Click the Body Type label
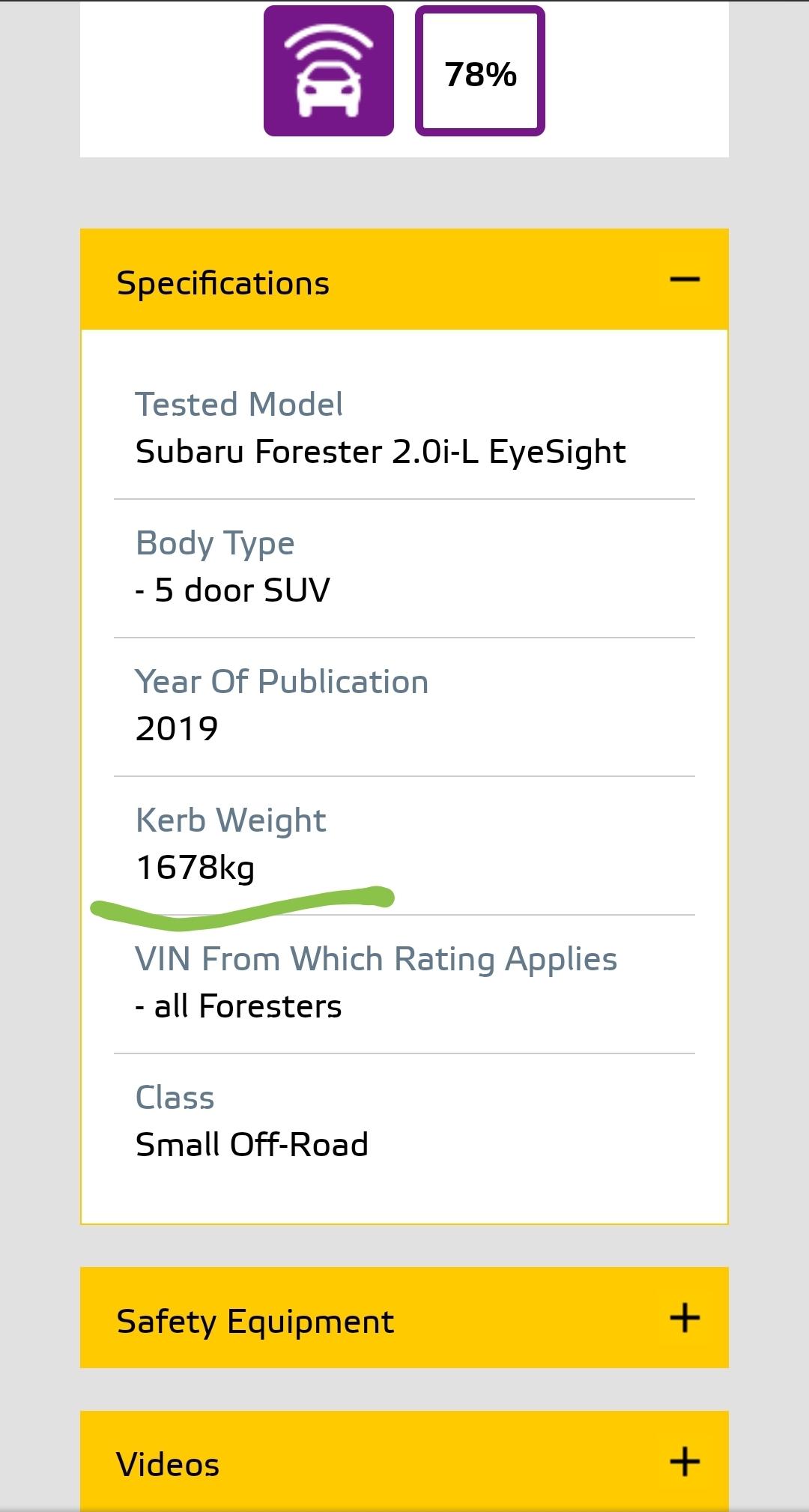Screen dimensions: 809x1512 [x=215, y=544]
